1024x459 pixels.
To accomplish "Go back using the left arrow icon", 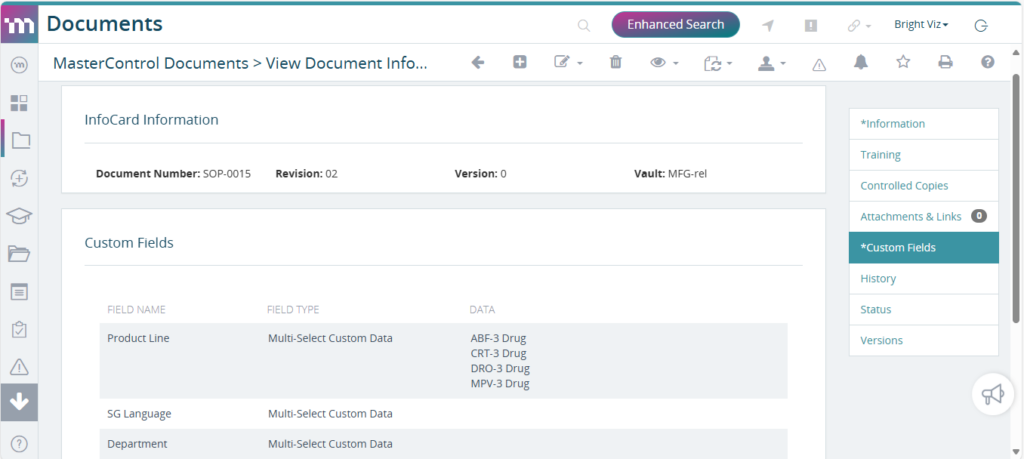I will point(478,63).
